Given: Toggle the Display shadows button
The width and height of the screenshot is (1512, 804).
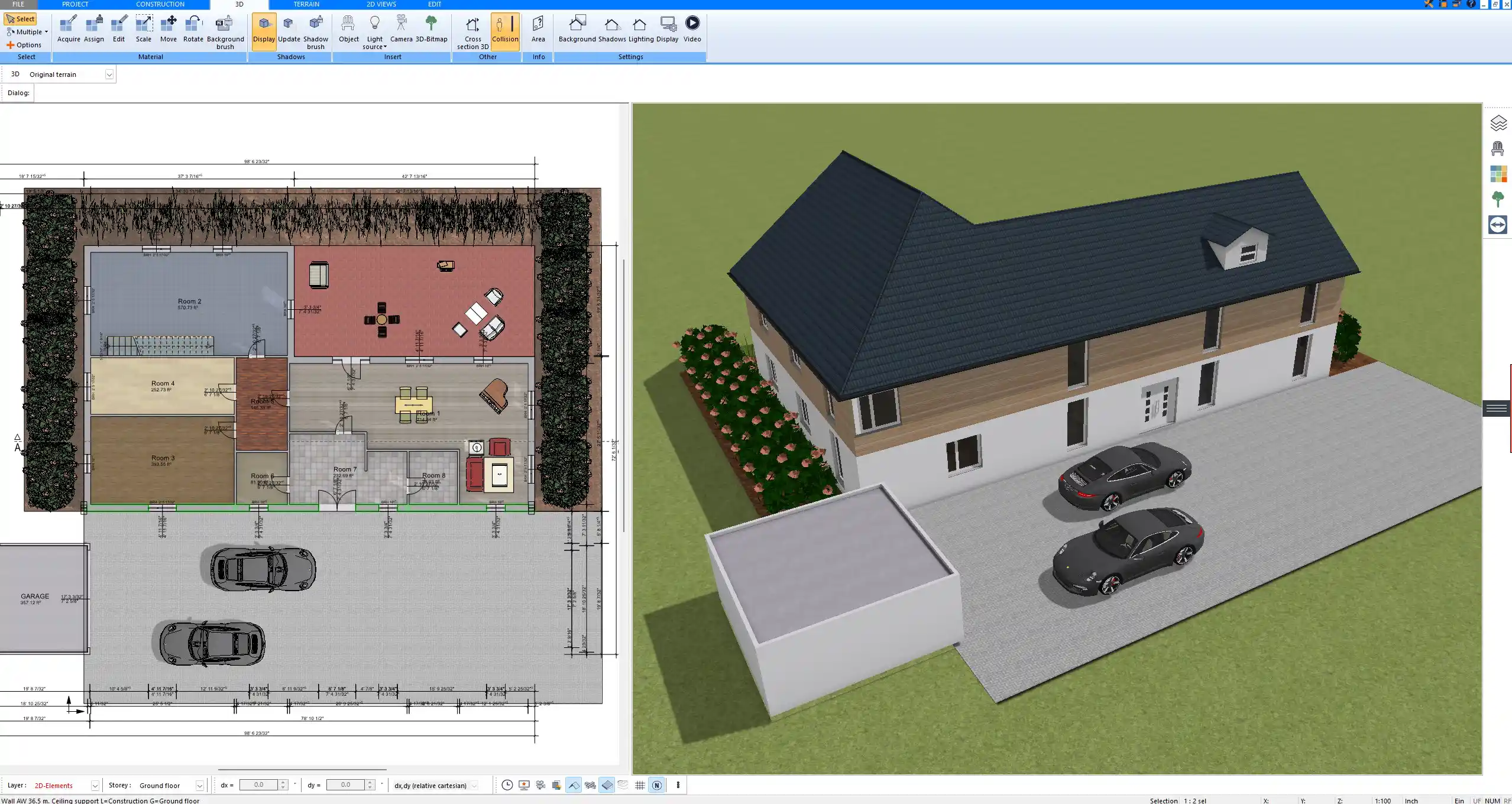Looking at the screenshot, I should coord(264,31).
